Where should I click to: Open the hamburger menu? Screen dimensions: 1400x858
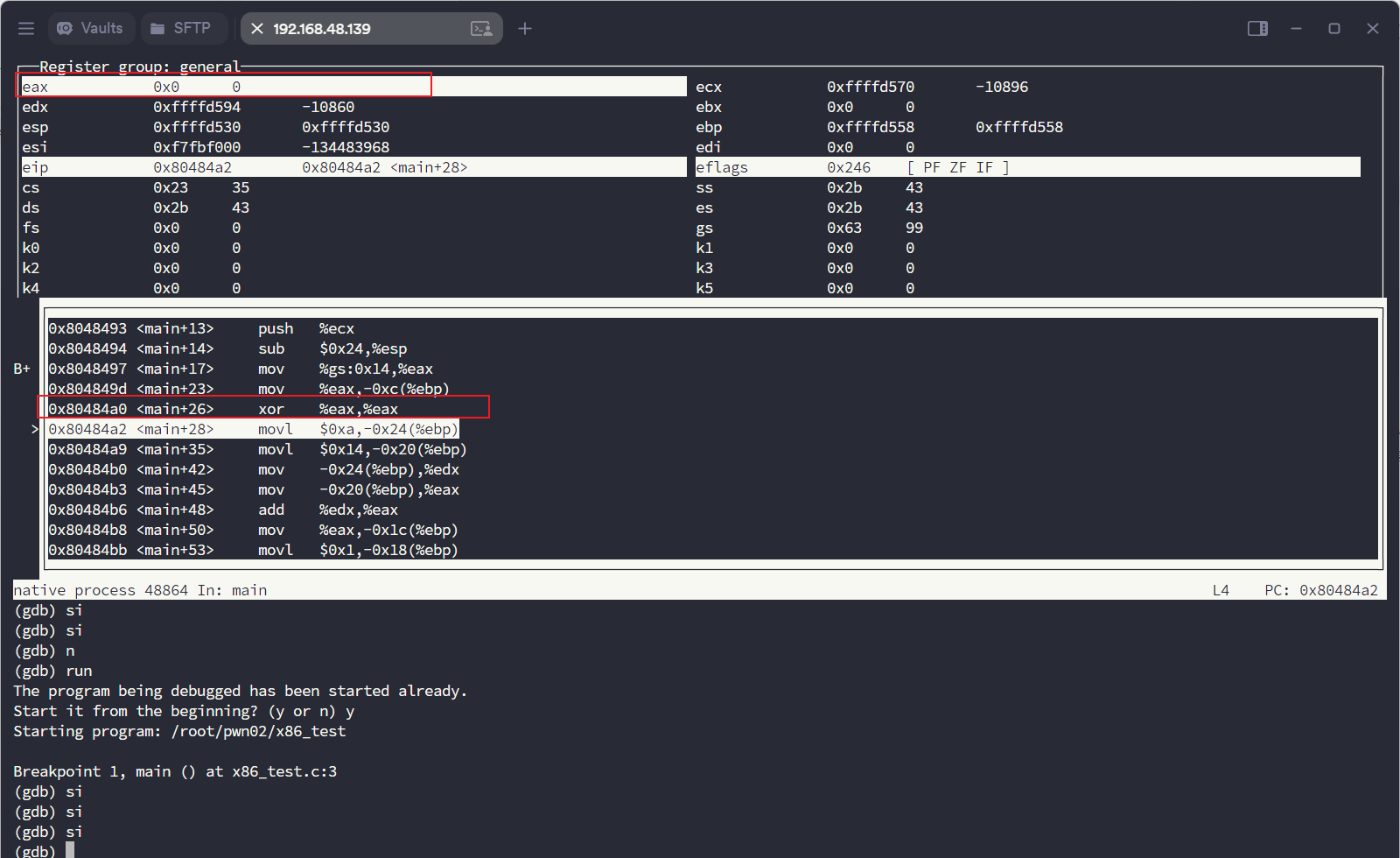26,29
